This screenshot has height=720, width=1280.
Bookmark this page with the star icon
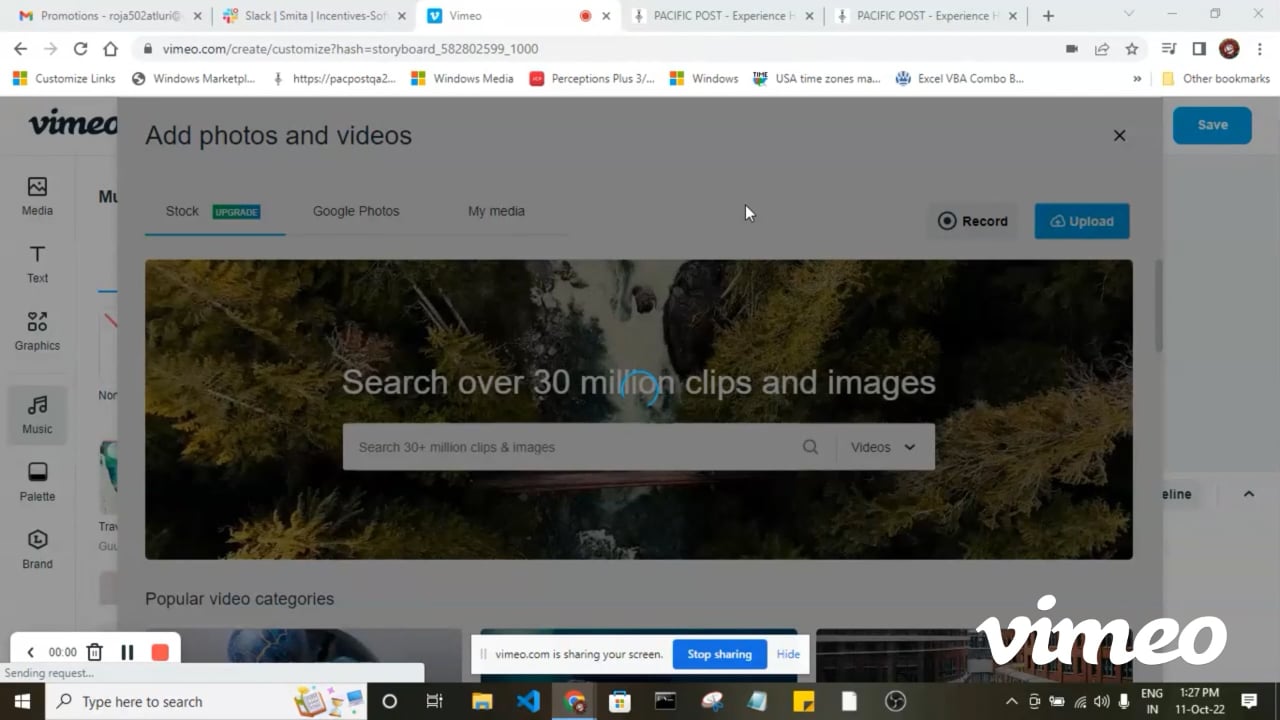pos(1132,49)
